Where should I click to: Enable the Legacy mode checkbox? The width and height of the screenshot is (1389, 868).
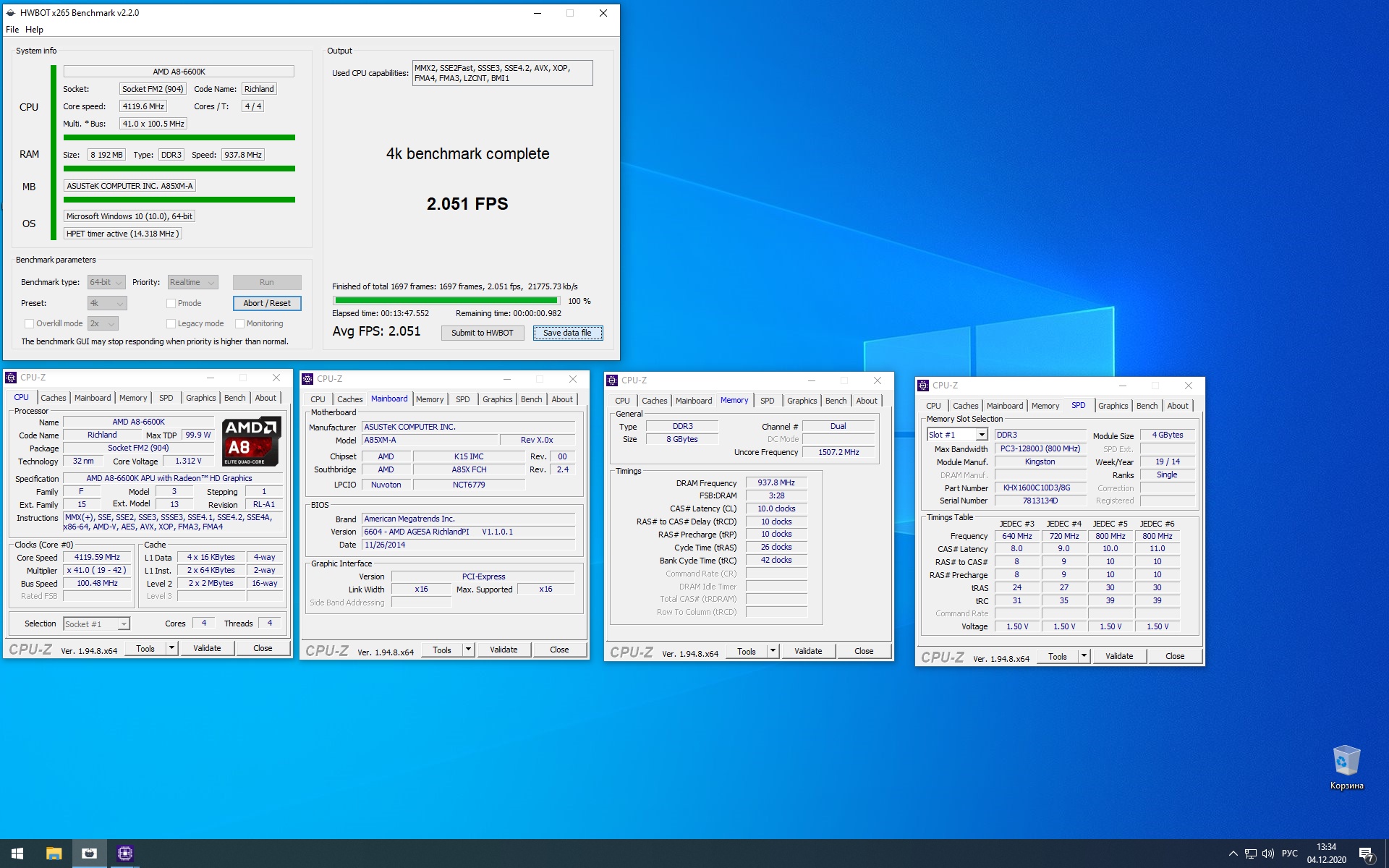pos(171,323)
